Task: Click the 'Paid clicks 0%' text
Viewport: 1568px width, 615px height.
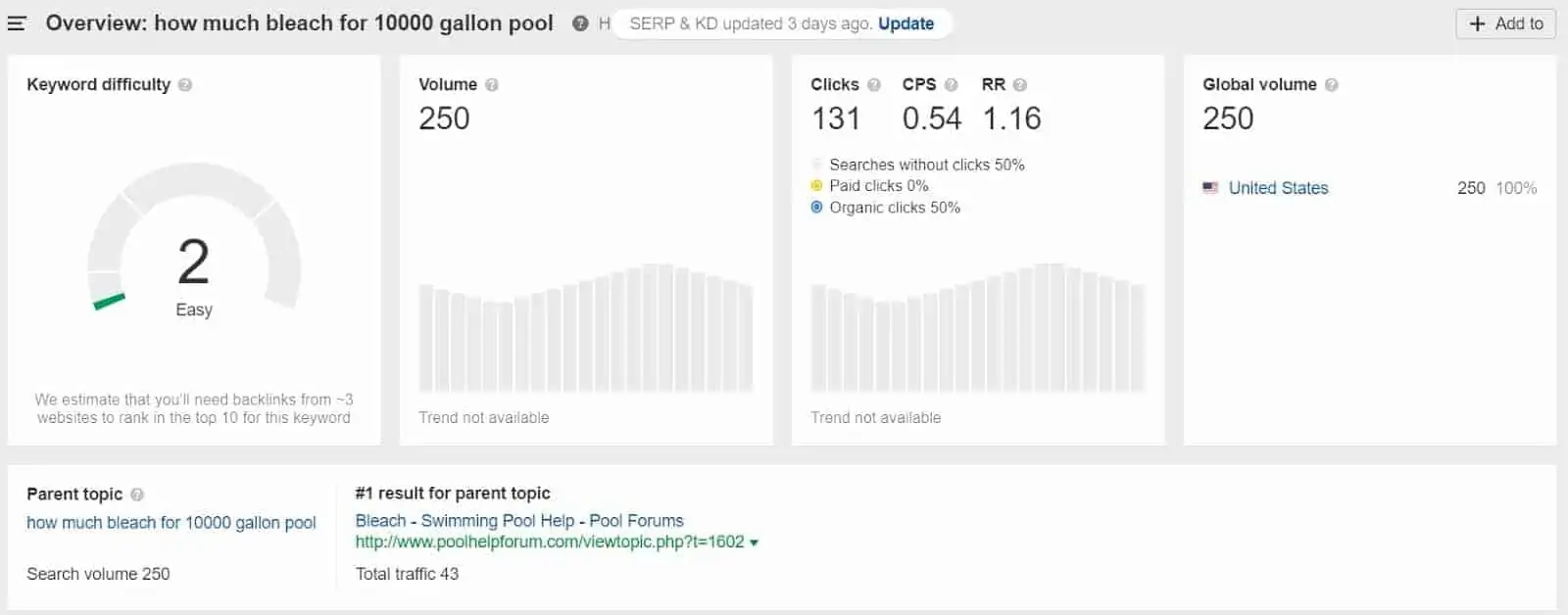Action: [x=879, y=186]
